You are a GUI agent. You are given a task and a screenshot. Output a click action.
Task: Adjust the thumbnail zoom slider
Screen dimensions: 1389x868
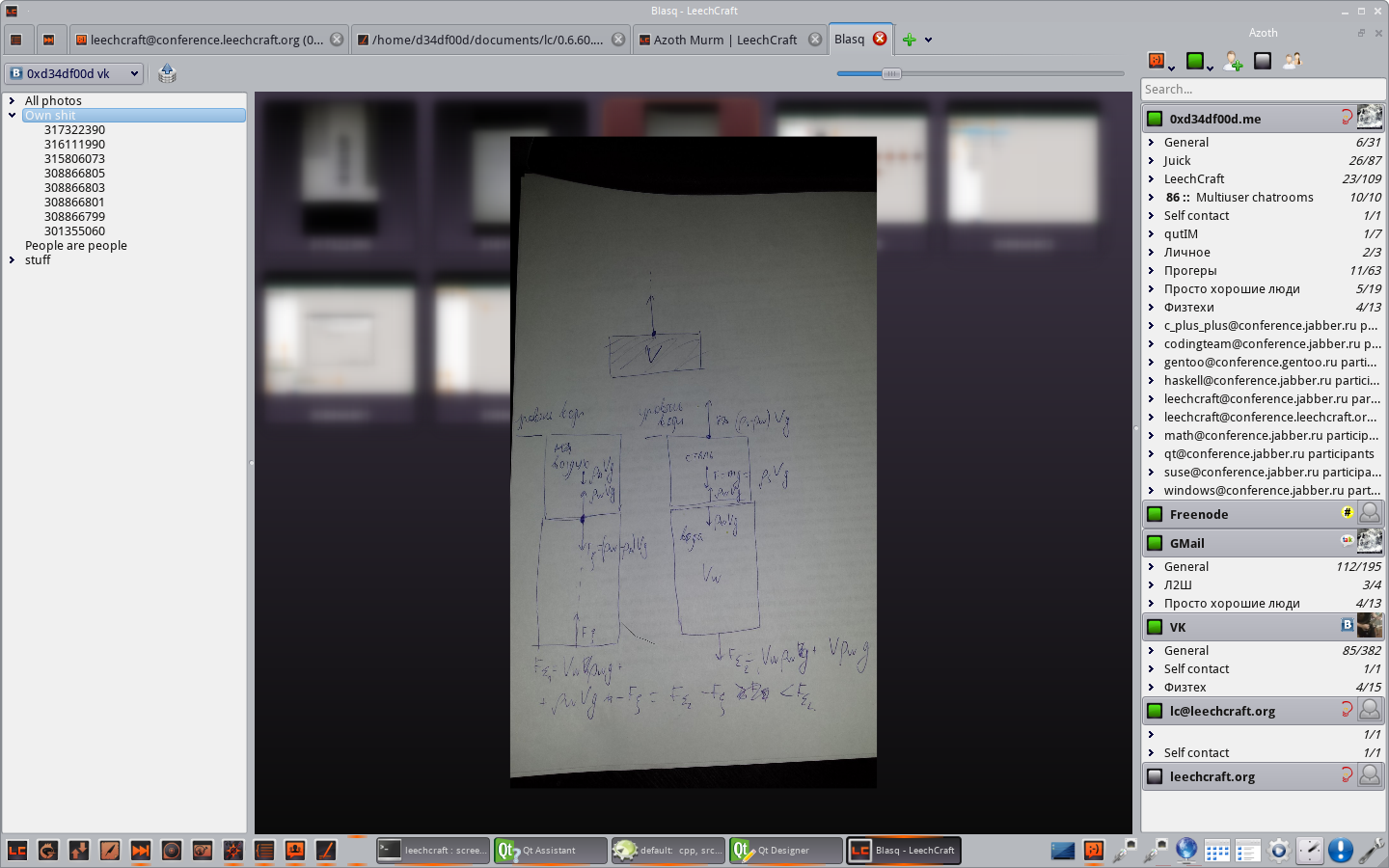click(891, 73)
